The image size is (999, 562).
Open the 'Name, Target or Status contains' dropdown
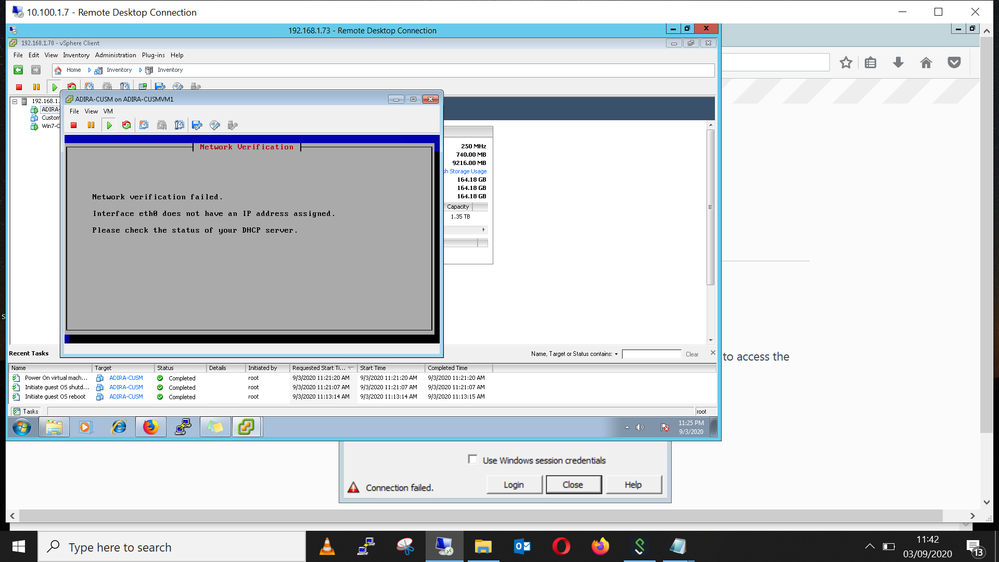click(616, 354)
